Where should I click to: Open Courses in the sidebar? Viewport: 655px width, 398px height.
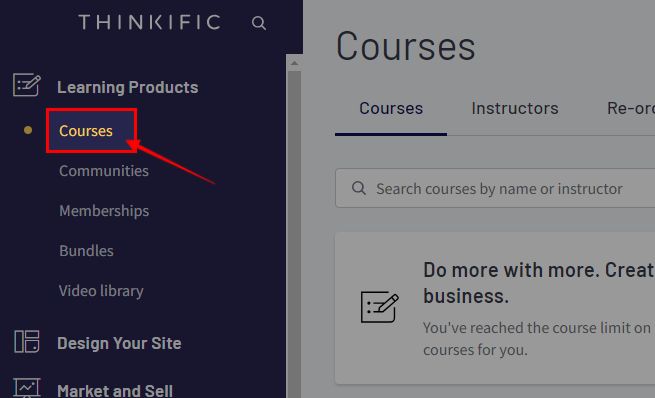click(x=86, y=131)
